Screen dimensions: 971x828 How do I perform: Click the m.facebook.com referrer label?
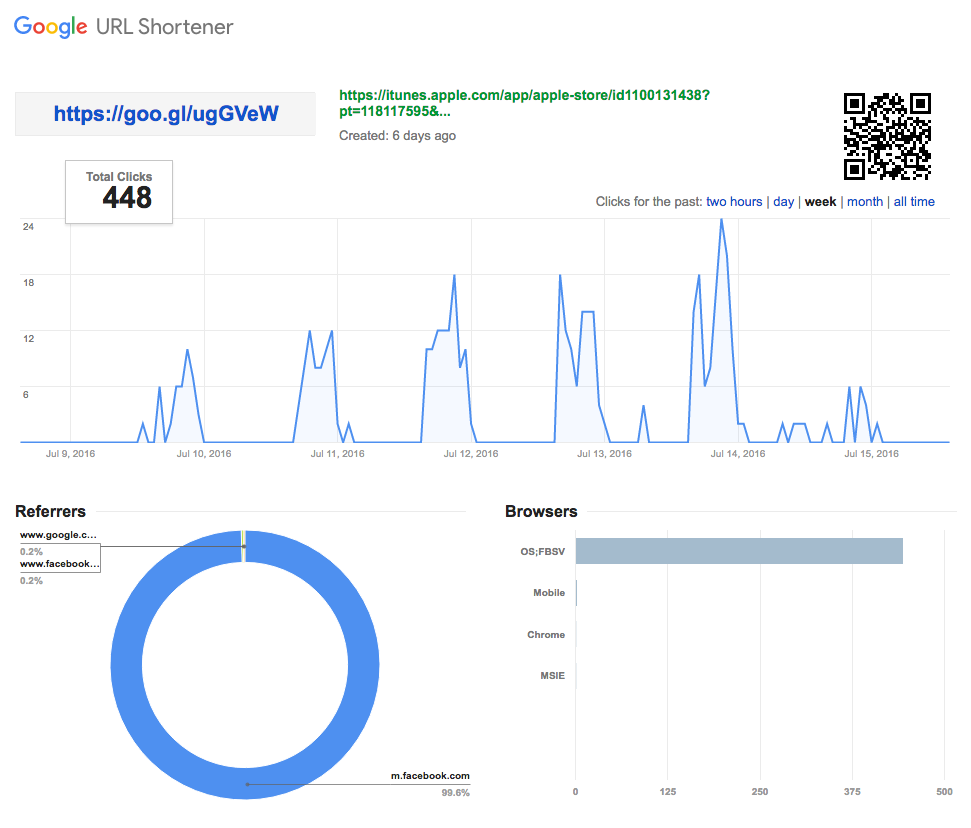(430, 775)
